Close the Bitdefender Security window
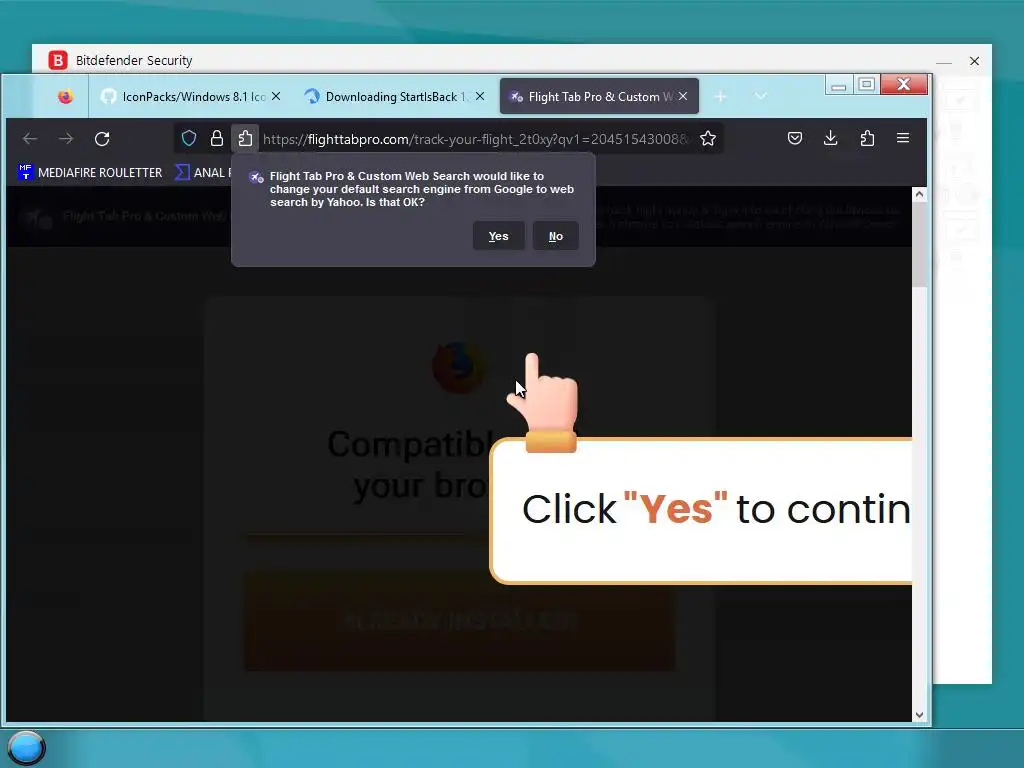The width and height of the screenshot is (1024, 768). tap(974, 61)
